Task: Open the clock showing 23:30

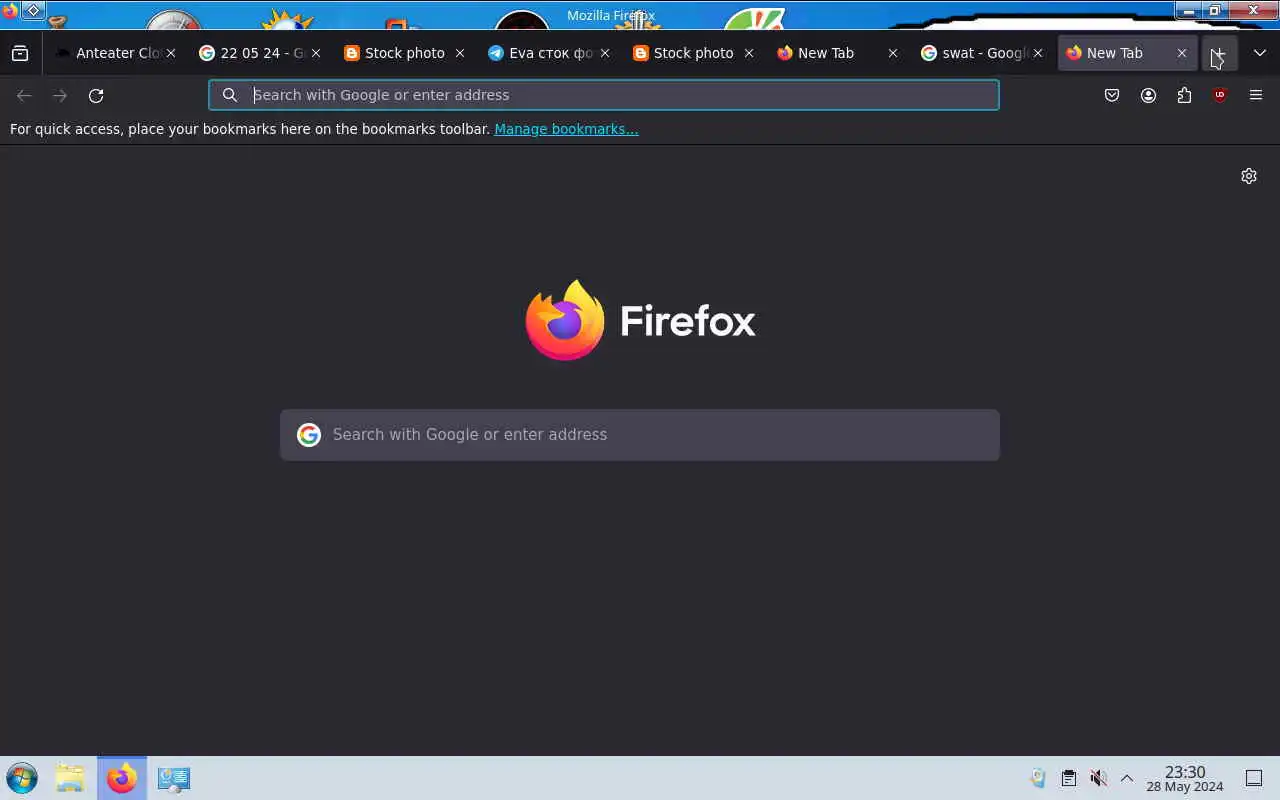Action: (1185, 779)
